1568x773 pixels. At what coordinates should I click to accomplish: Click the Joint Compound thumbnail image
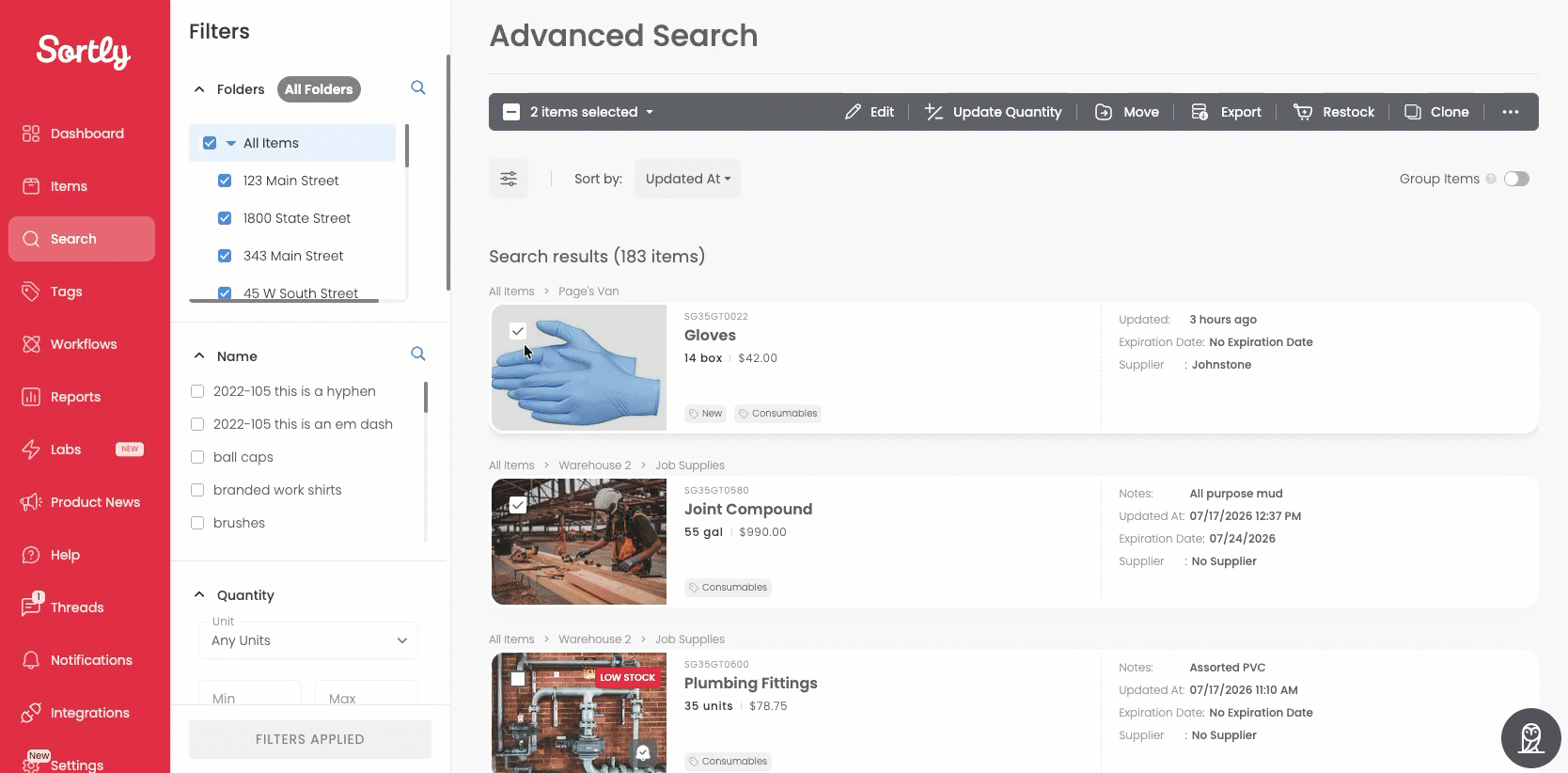(x=579, y=542)
